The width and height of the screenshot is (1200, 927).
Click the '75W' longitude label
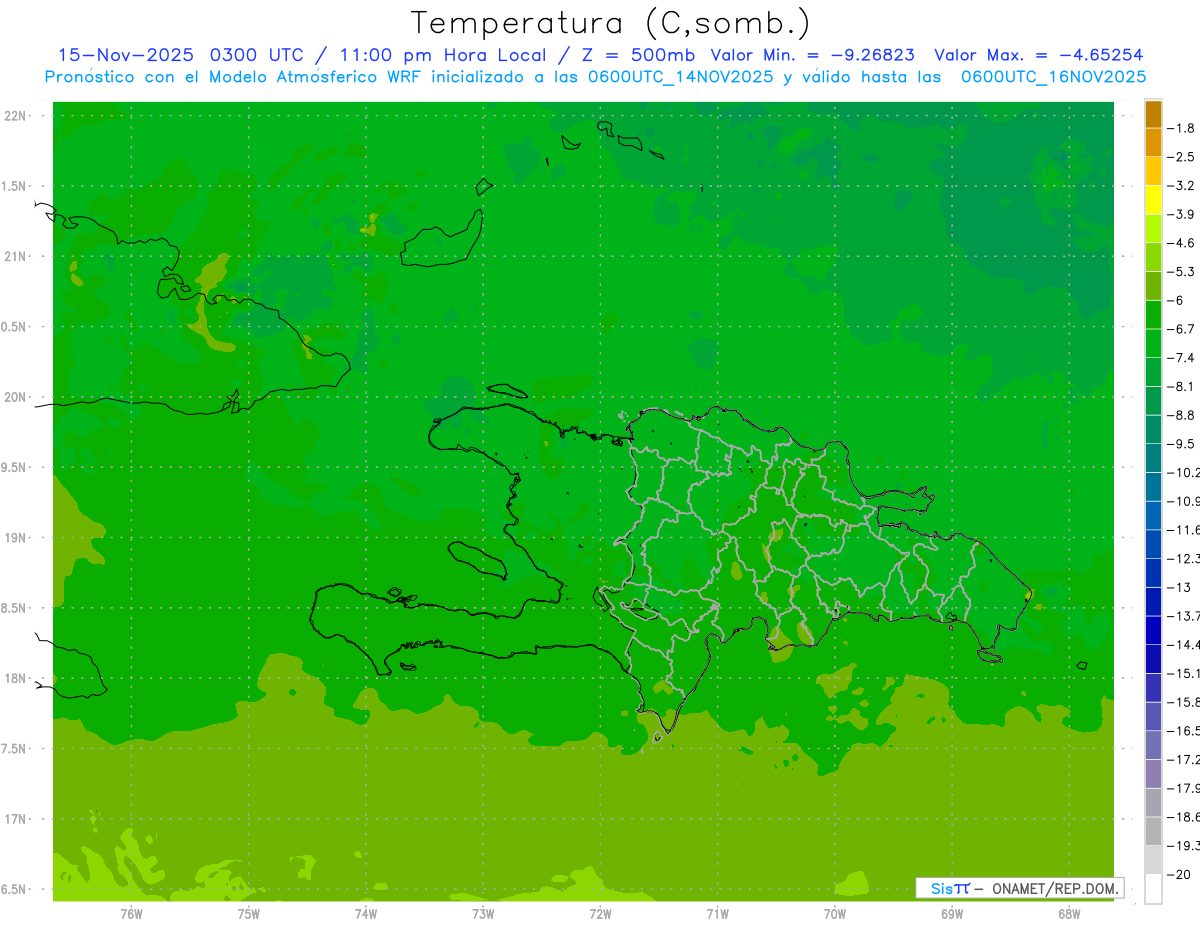249,914
